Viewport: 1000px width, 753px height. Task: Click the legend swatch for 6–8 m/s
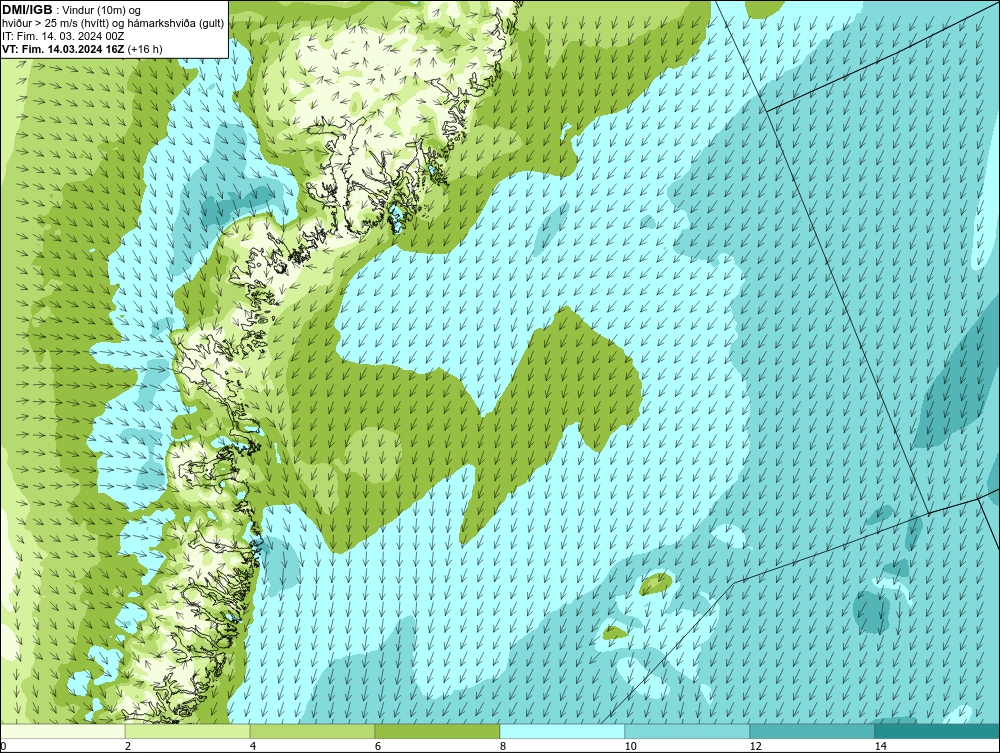[x=438, y=731]
